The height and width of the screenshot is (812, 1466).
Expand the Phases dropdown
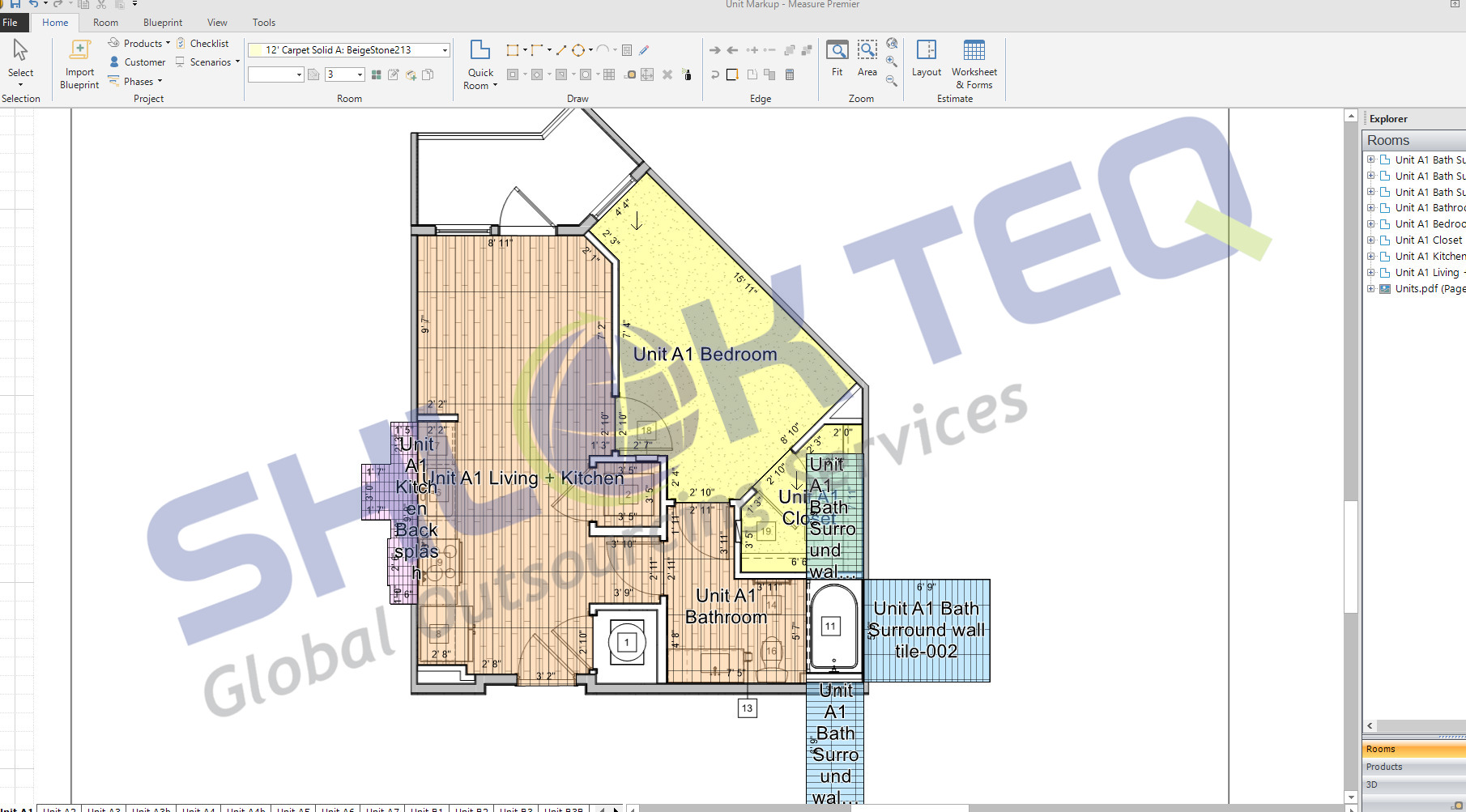(x=135, y=81)
